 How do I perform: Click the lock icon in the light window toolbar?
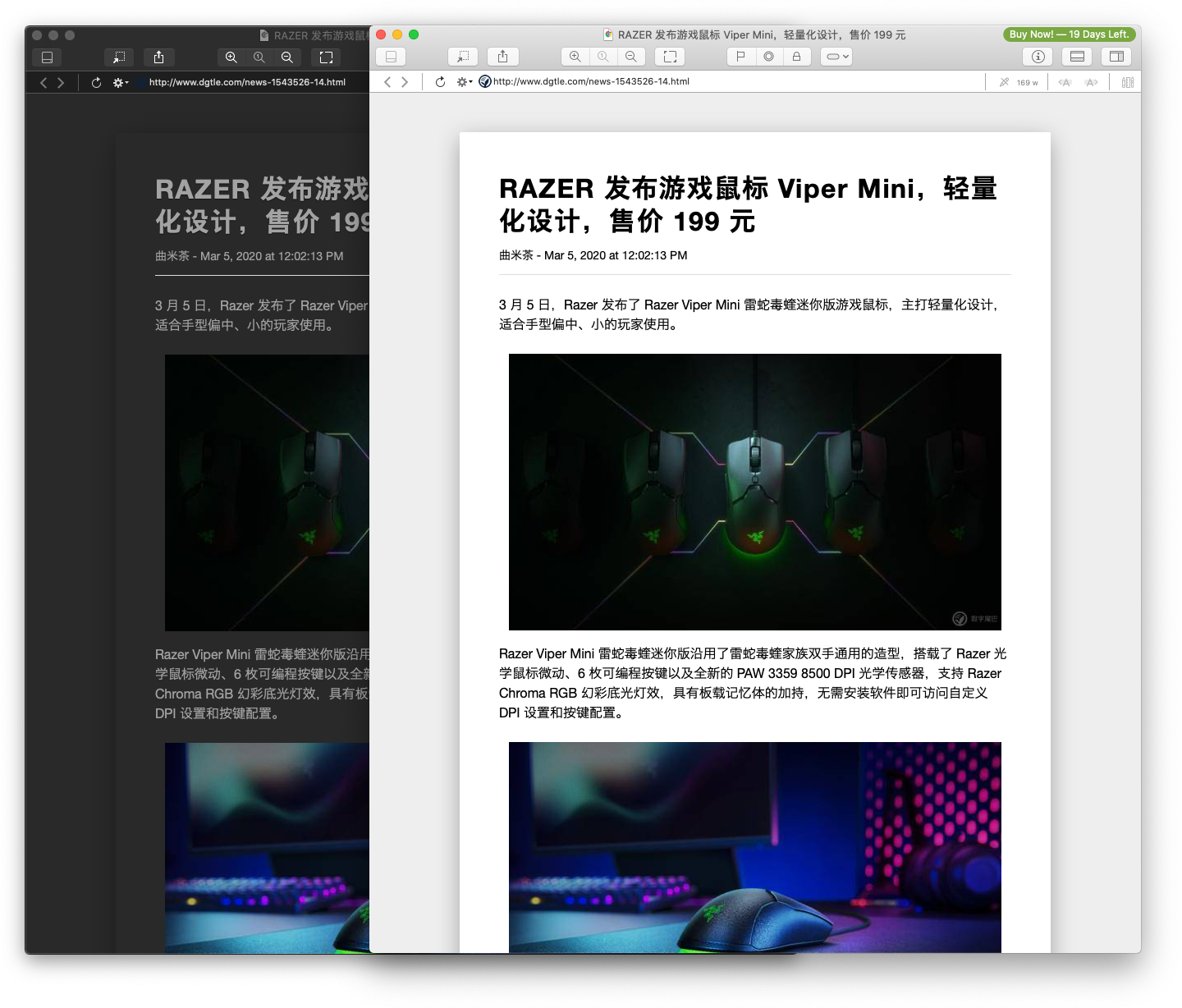796,57
